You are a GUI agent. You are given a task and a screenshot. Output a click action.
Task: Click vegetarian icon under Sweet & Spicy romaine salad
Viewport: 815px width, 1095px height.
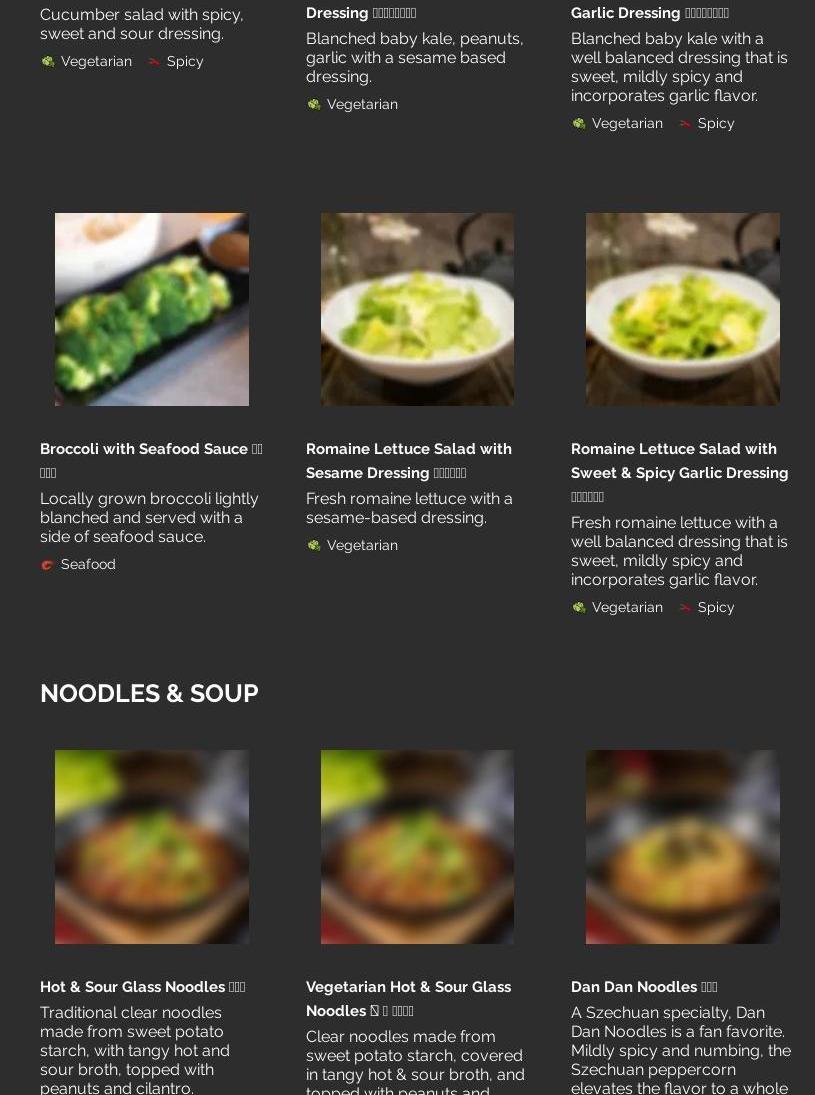tap(579, 608)
